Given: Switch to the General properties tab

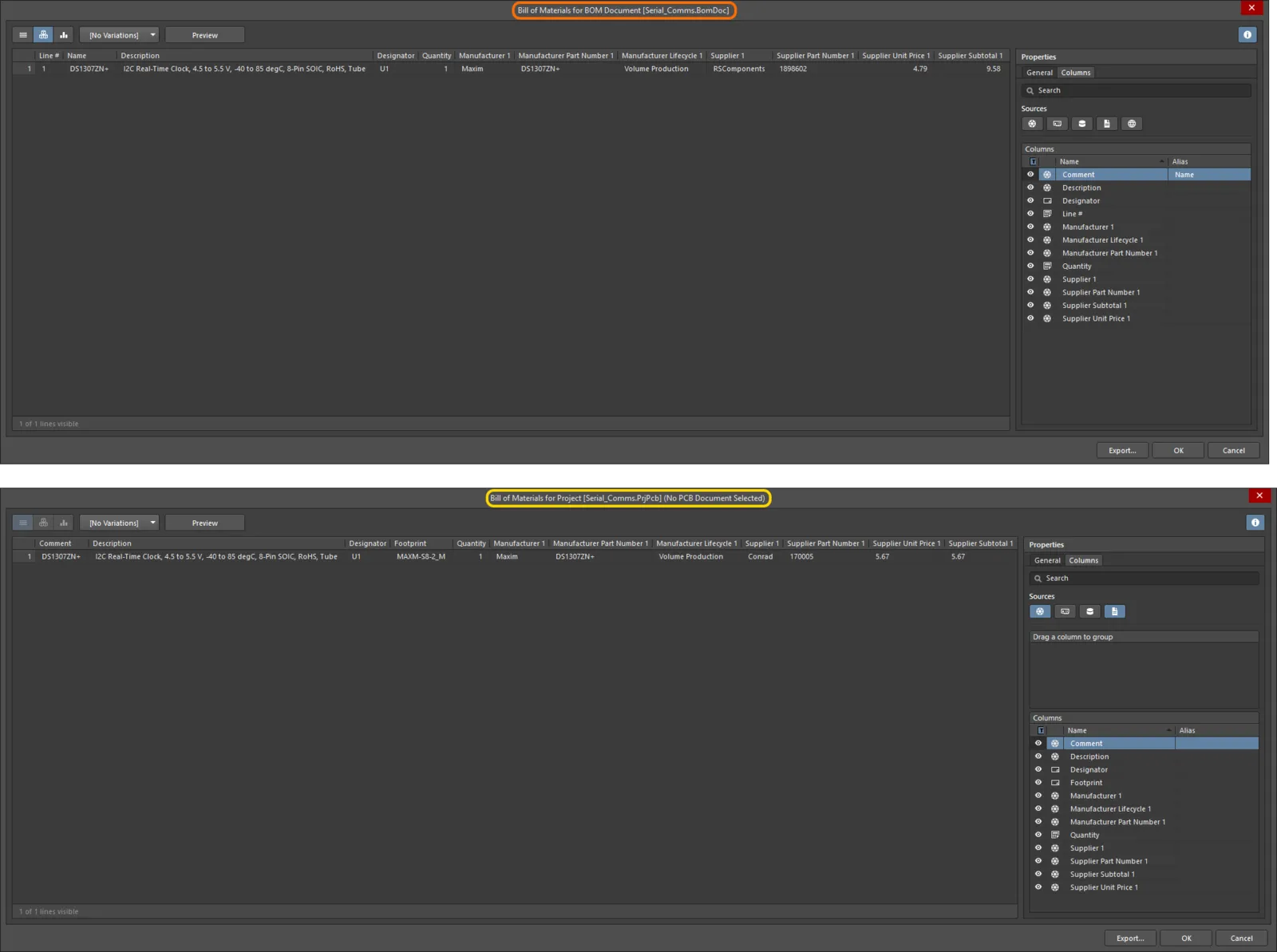Looking at the screenshot, I should [1039, 73].
